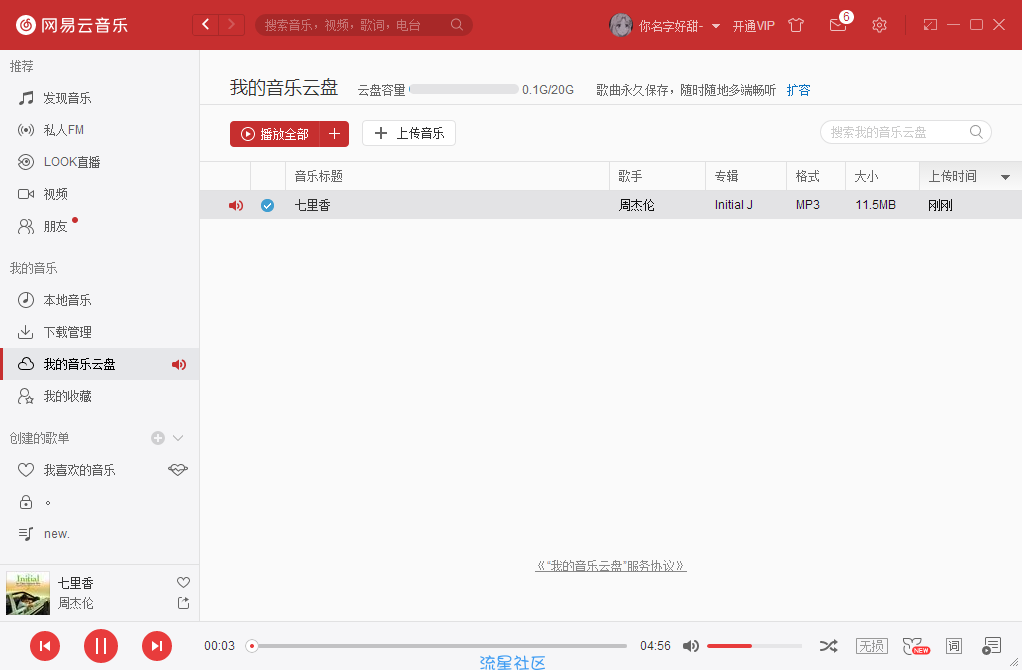Click 开通VIP link

tap(753, 25)
